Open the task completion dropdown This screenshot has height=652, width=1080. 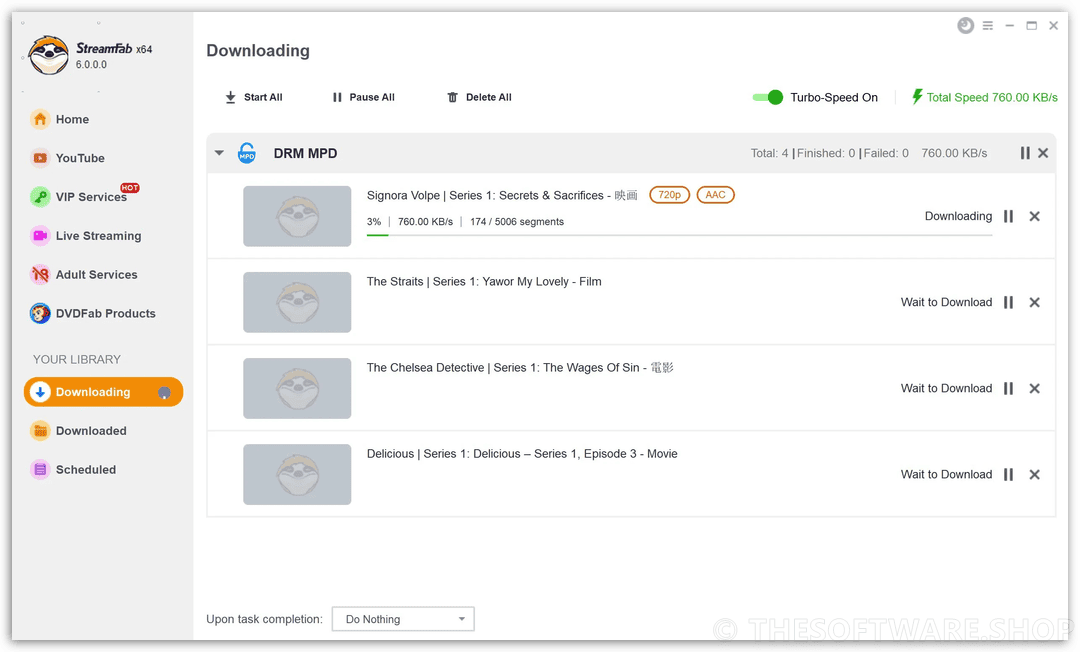403,619
